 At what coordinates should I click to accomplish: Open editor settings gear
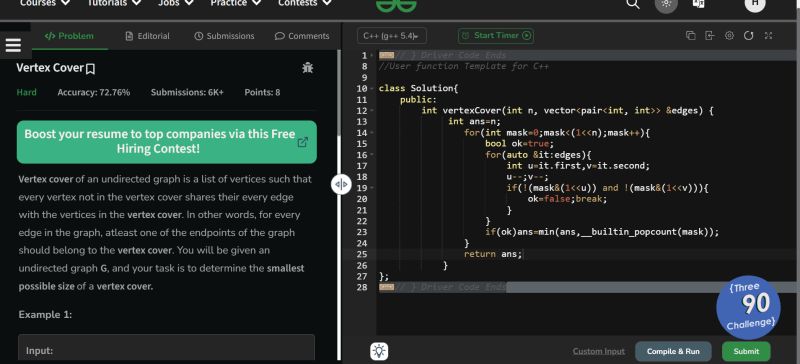[730, 35]
